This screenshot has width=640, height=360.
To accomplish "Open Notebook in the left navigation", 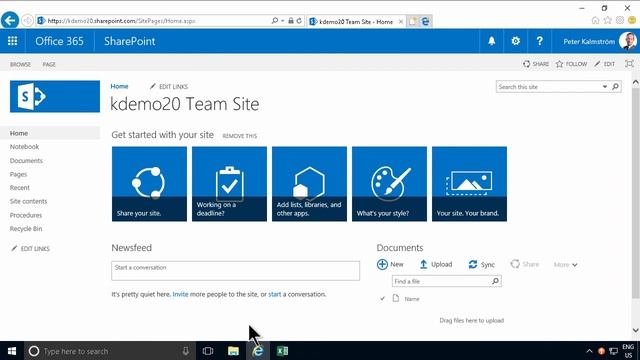I will pyautogui.click(x=24, y=147).
